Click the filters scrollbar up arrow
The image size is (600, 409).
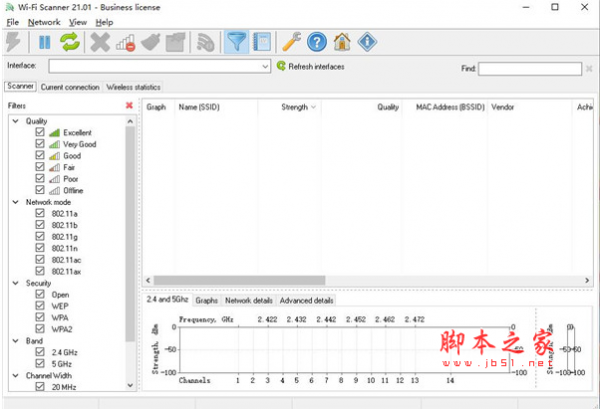130,121
